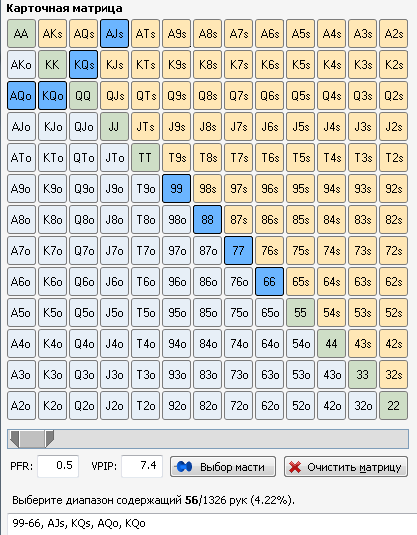Select the 72o hand cell

coord(239,406)
